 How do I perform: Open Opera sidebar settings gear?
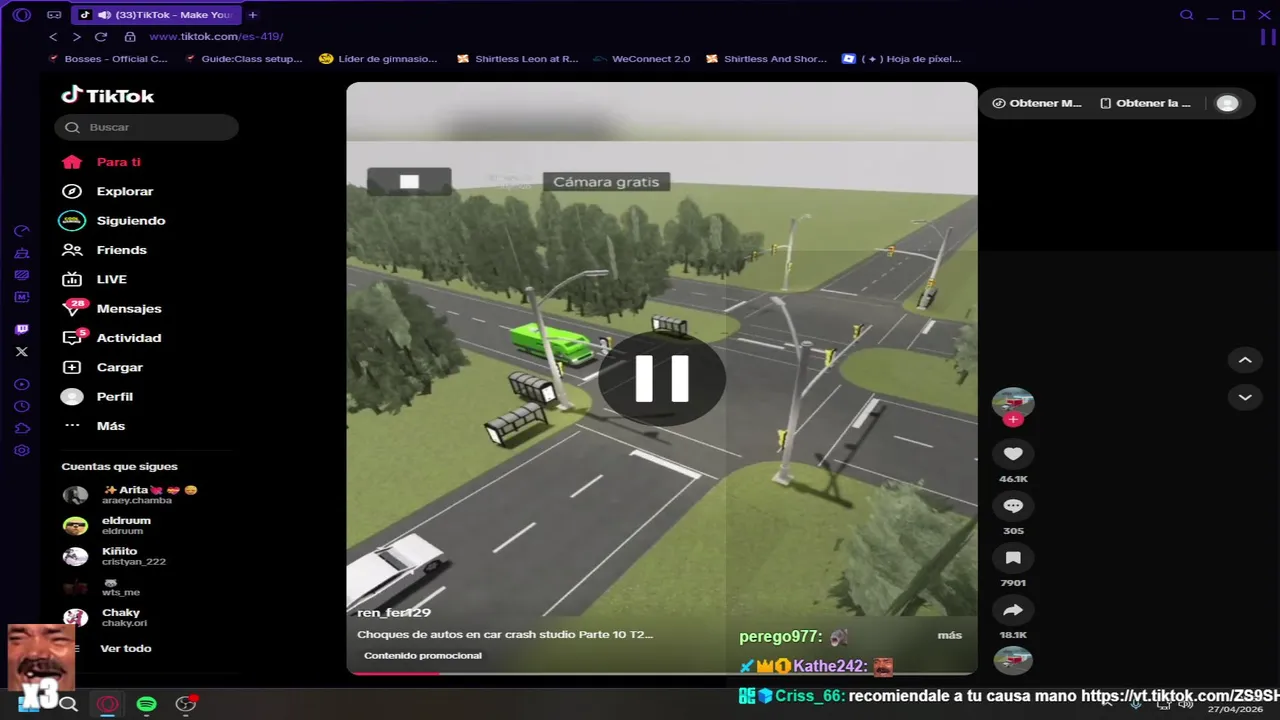22,451
